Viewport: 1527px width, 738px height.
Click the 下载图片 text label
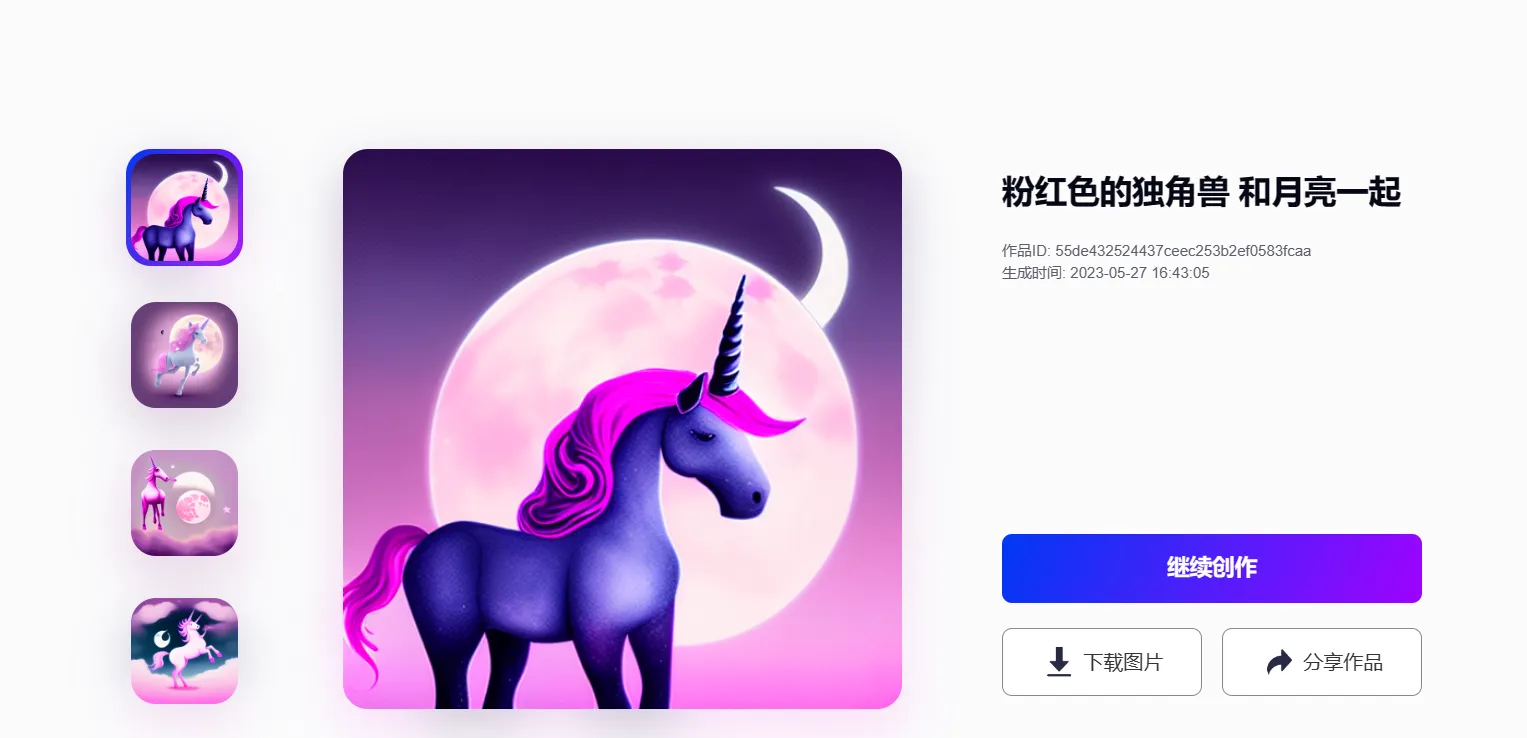pyautogui.click(x=1123, y=662)
